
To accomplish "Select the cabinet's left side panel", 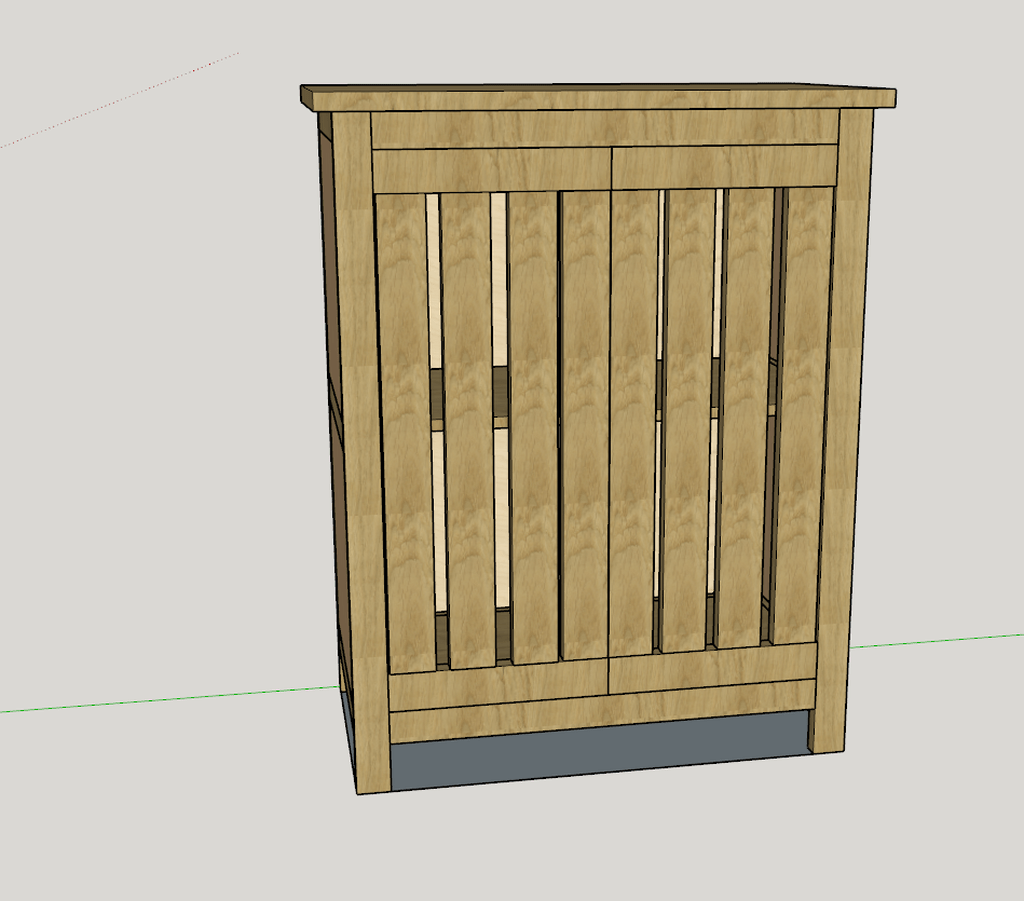I will pyautogui.click(x=331, y=400).
